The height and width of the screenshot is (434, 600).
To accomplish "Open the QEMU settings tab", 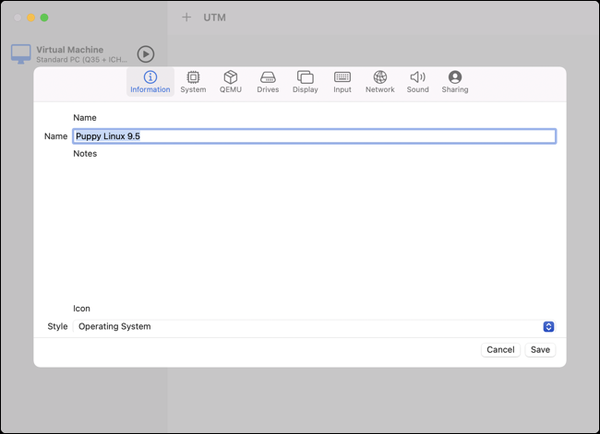I will 231,82.
